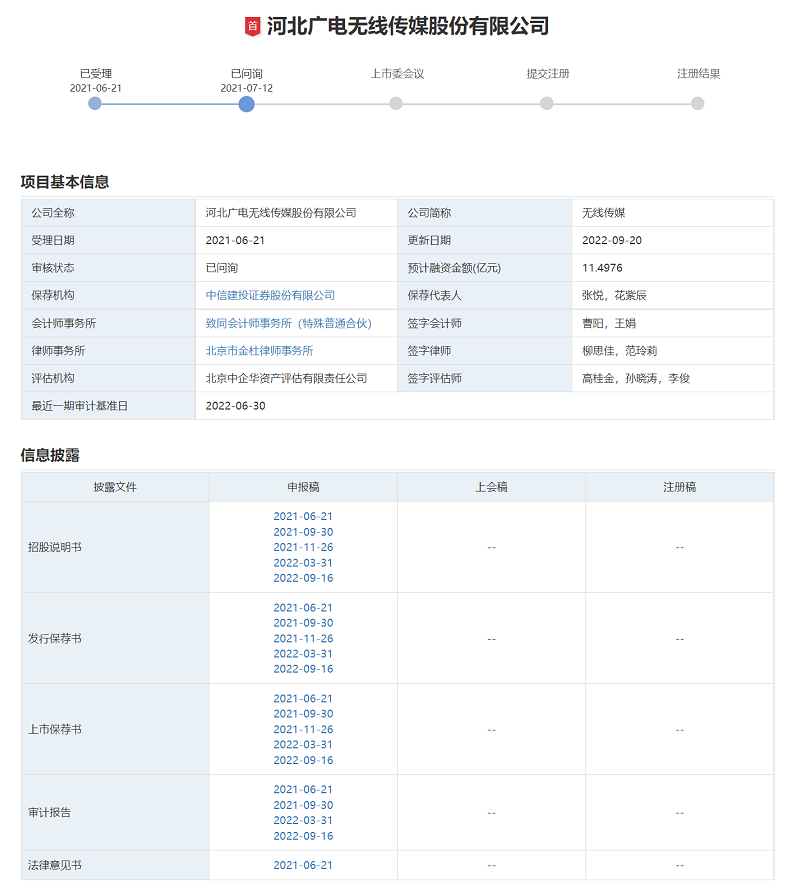Screen dimensions: 797x893
Task: Open 法律意见书 filing dated 2021-06-21
Action: (303, 866)
